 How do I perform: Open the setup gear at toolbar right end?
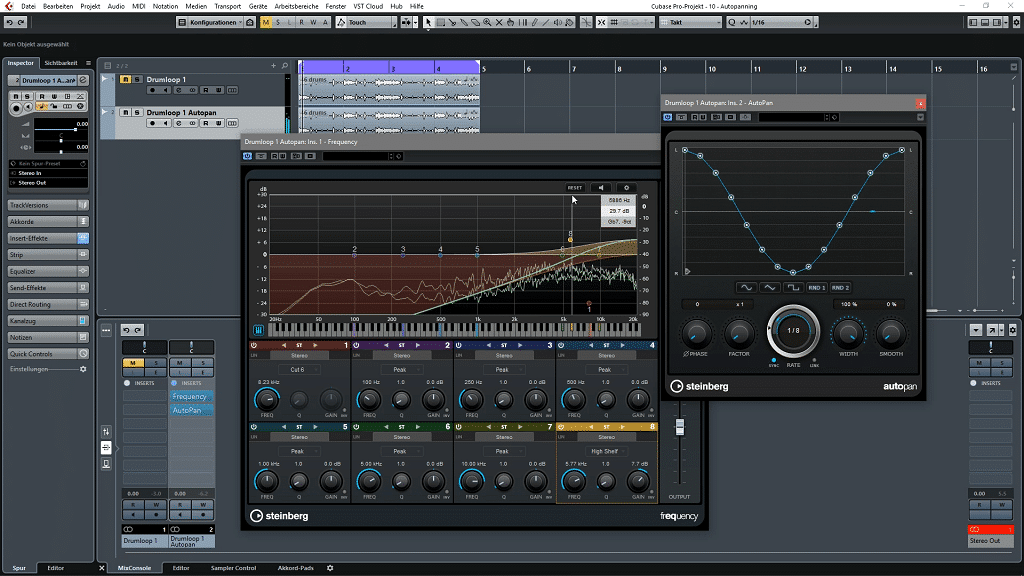[x=1016, y=22]
